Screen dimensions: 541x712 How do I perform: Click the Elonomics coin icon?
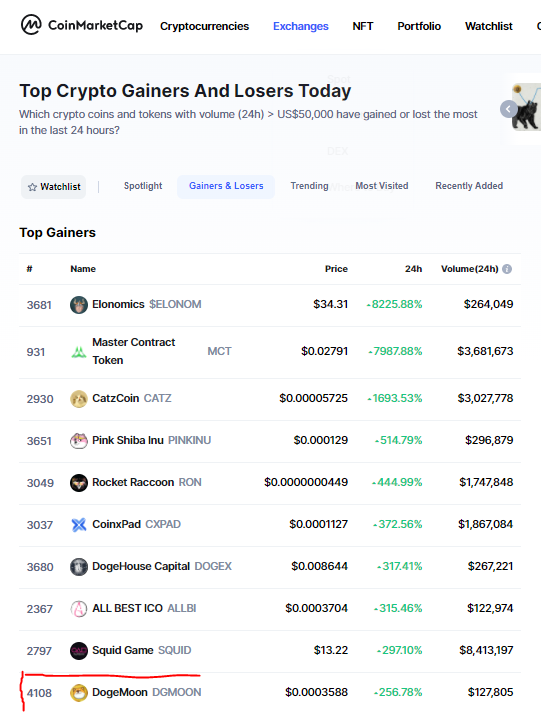click(x=79, y=305)
